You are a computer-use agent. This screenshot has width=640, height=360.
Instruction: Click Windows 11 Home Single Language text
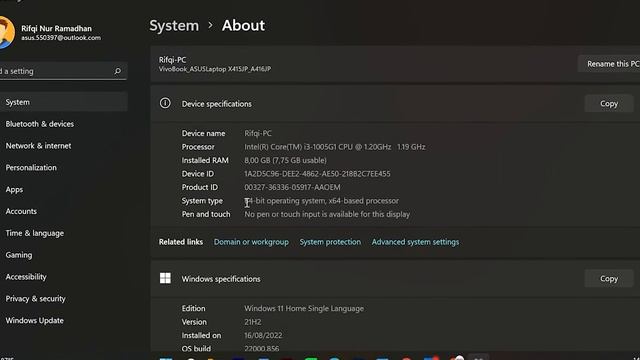(304, 309)
